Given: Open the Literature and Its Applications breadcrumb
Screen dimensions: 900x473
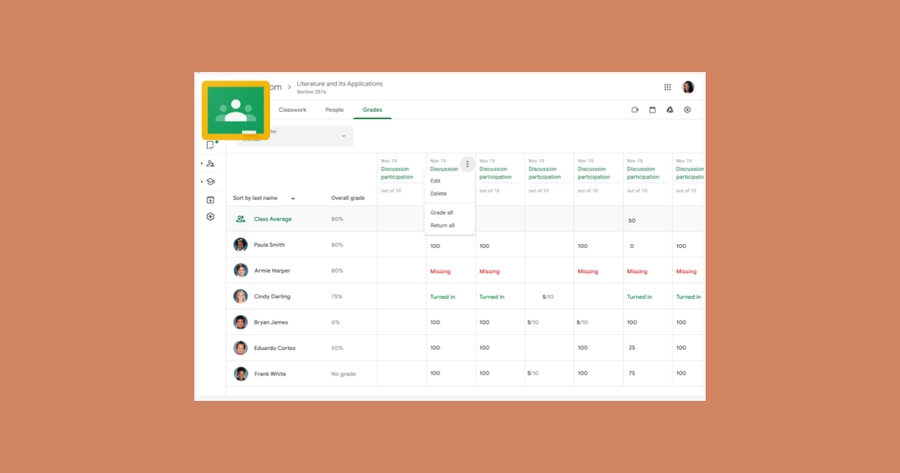Looking at the screenshot, I should pos(339,84).
